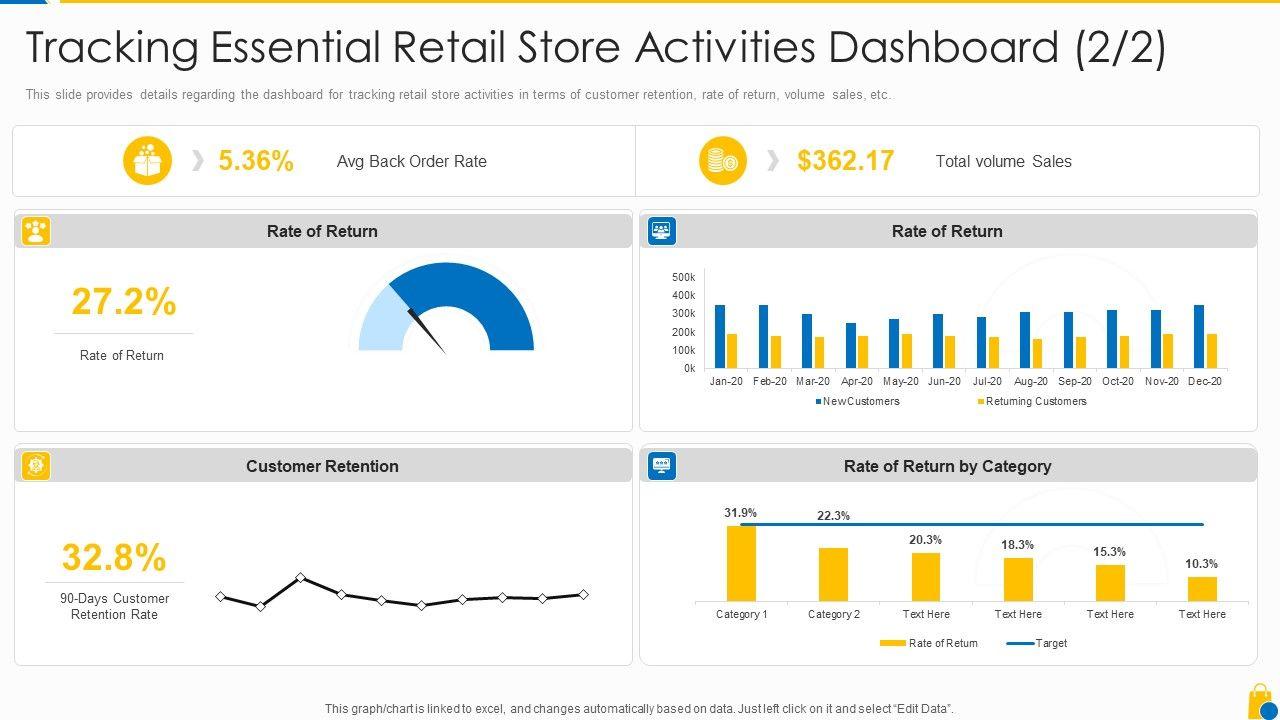Select the Customer Retention panel title
1280x720 pixels.
(322, 466)
